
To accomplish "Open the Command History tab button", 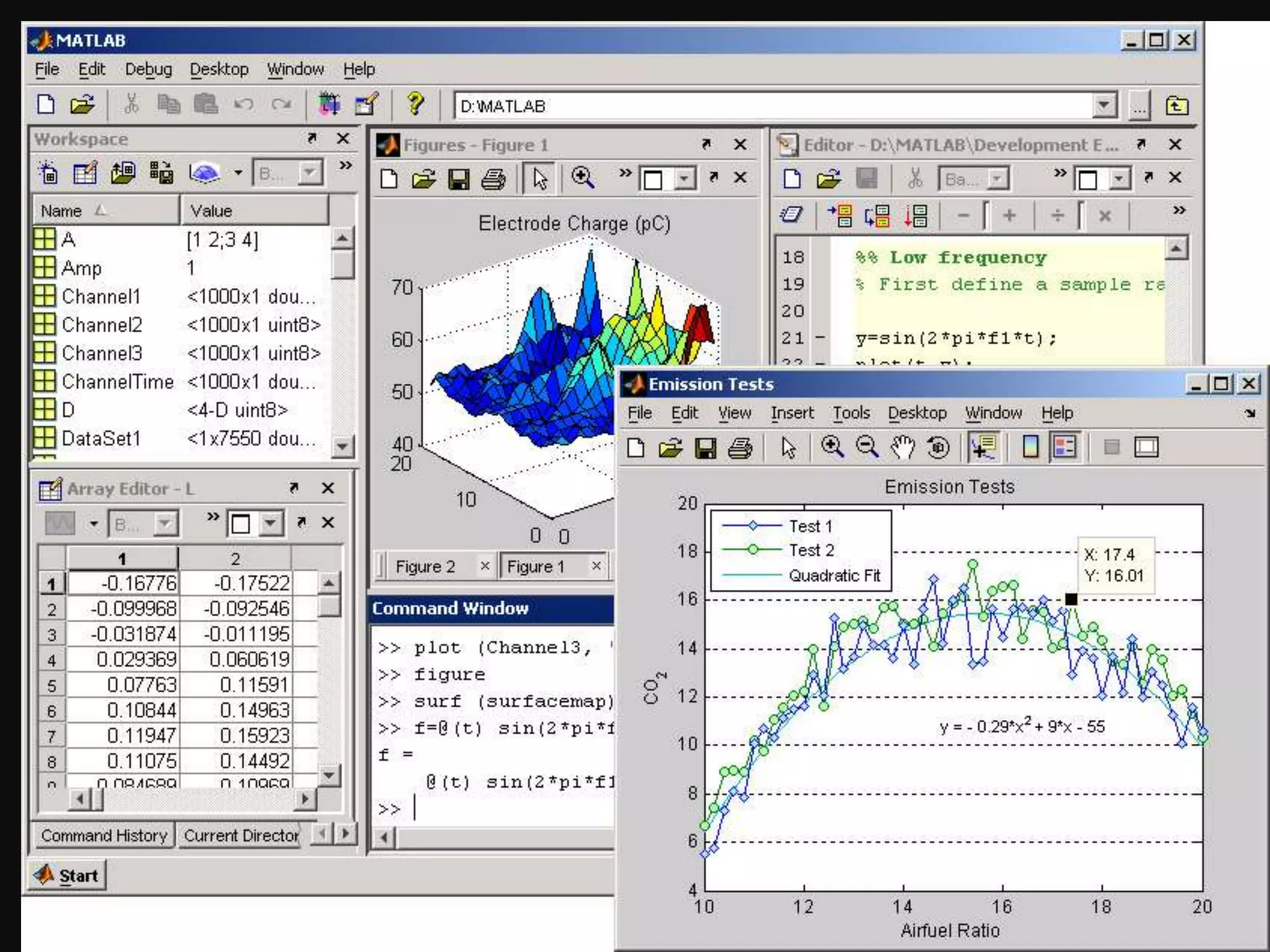I will (104, 835).
